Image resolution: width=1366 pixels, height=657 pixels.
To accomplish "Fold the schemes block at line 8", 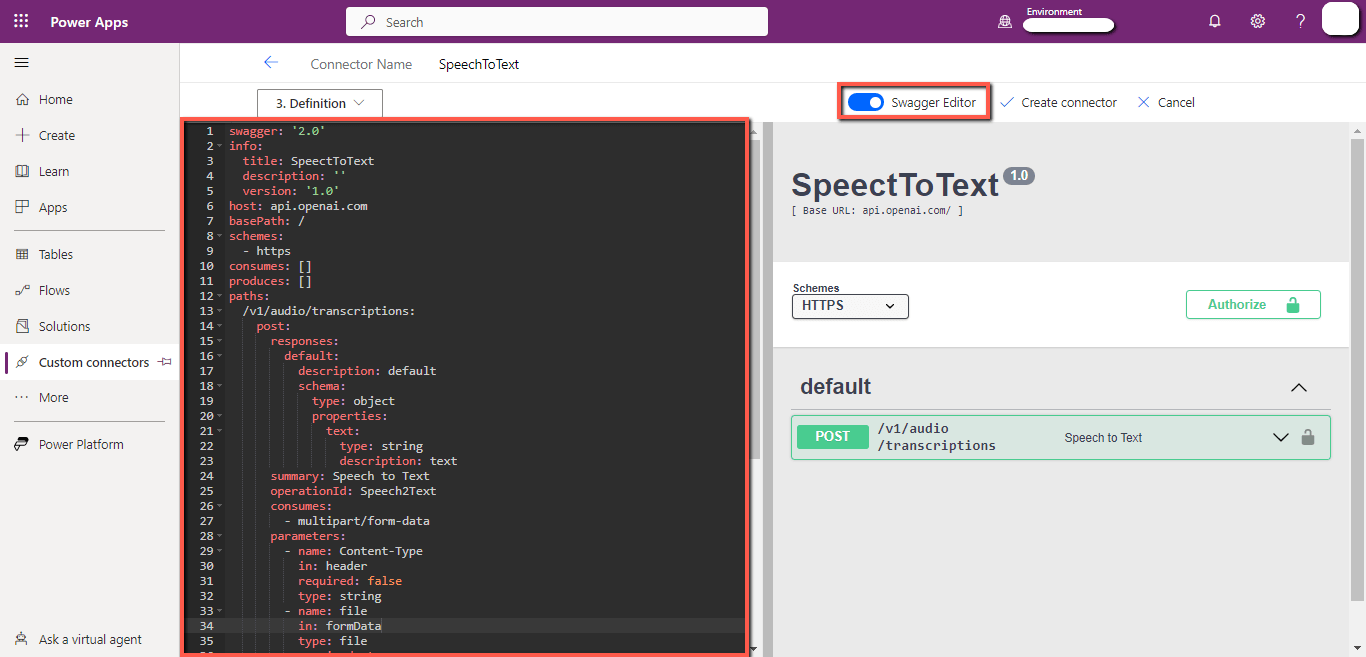I will click(220, 236).
